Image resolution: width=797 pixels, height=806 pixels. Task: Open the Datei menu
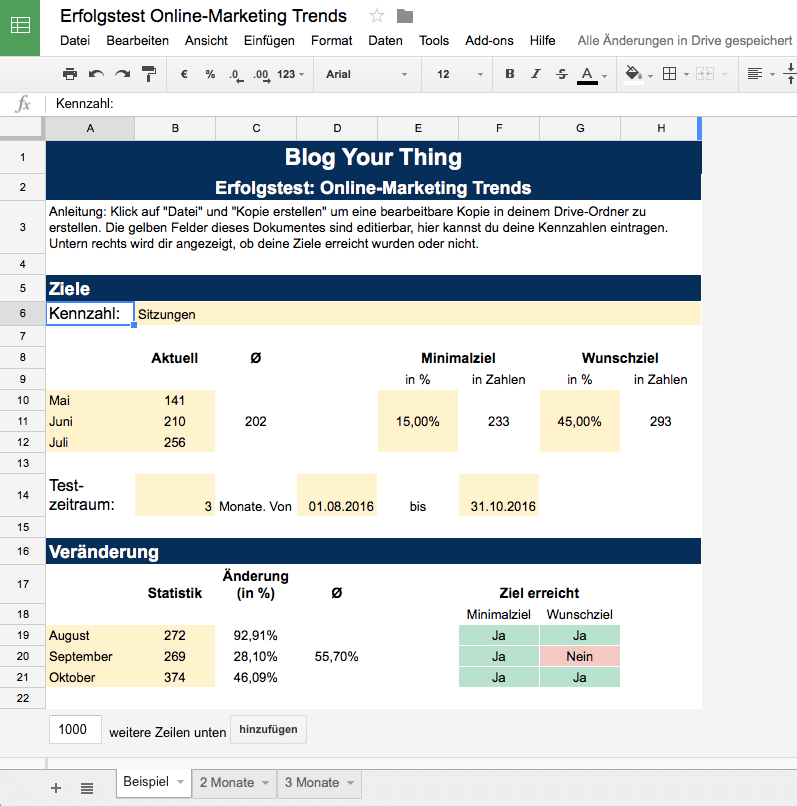pos(75,41)
